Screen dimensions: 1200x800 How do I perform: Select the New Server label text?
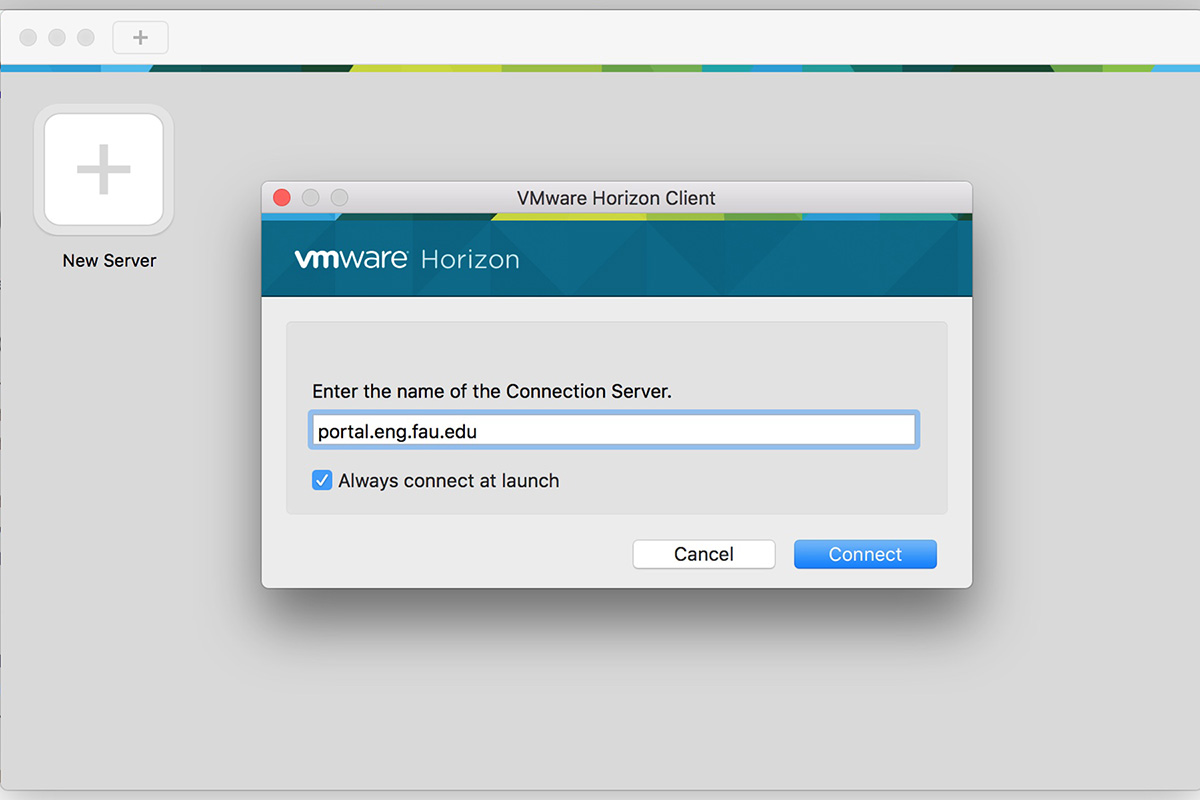tap(109, 261)
